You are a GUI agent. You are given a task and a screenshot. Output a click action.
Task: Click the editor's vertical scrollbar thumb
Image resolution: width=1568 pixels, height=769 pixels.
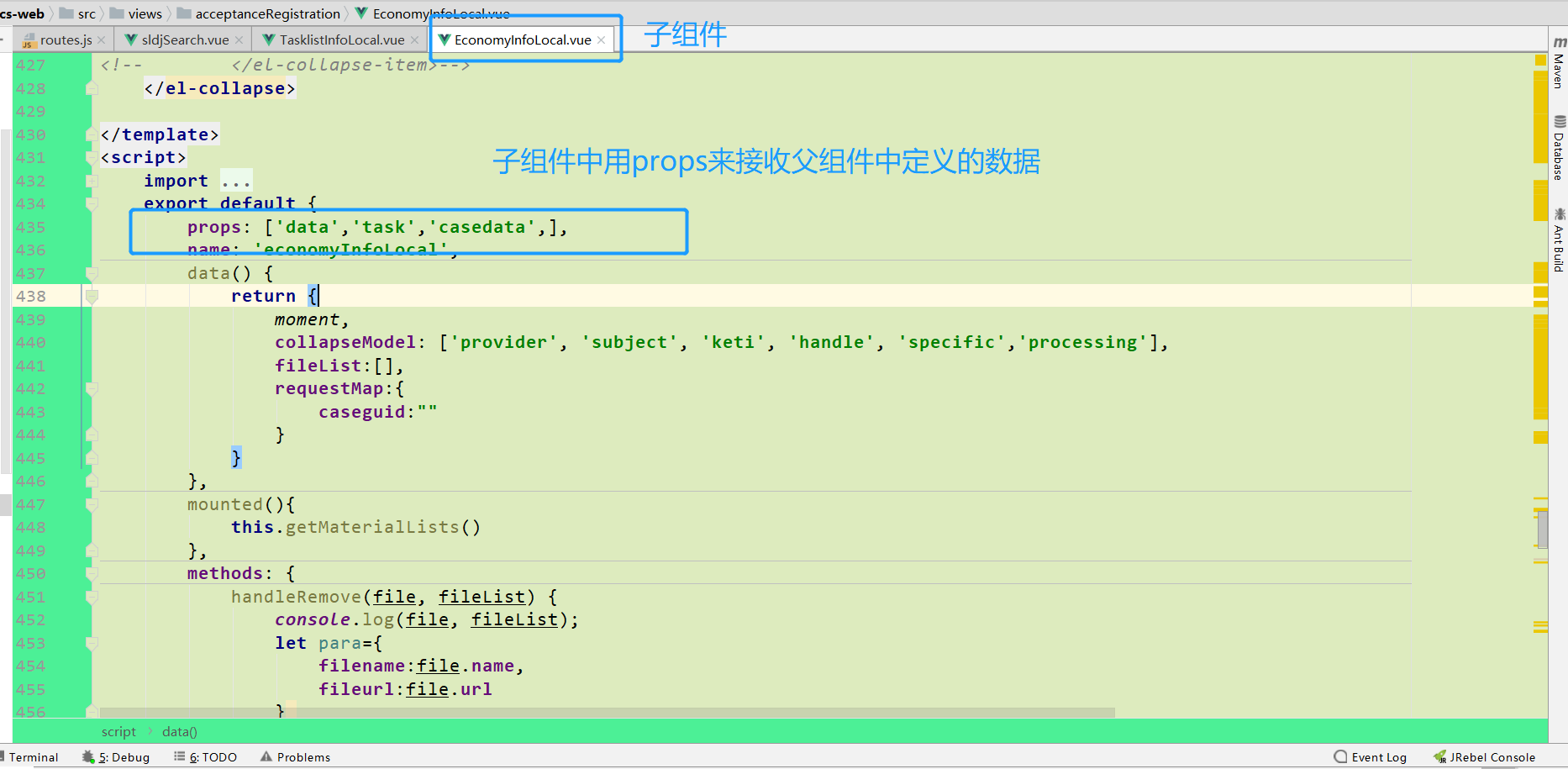coord(1544,528)
